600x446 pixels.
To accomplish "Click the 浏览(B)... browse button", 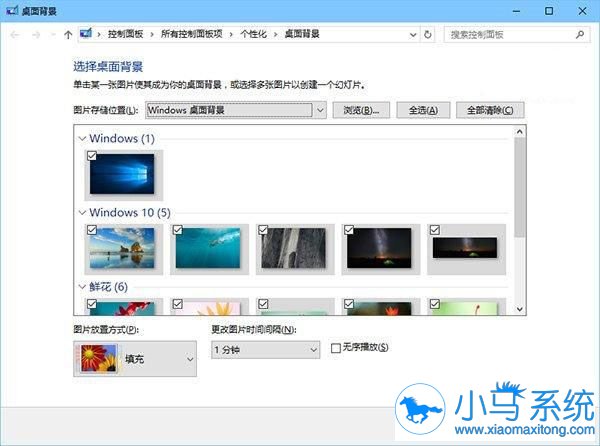I will click(x=361, y=110).
